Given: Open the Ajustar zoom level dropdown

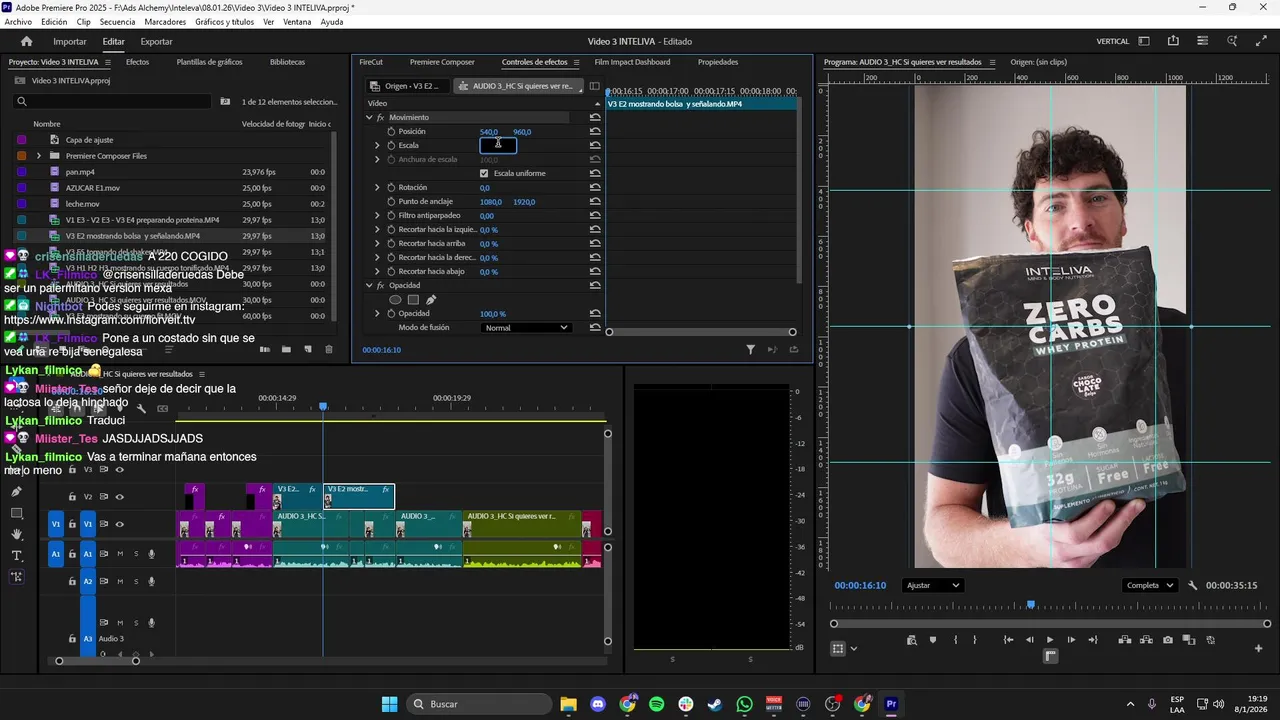Looking at the screenshot, I should point(932,585).
